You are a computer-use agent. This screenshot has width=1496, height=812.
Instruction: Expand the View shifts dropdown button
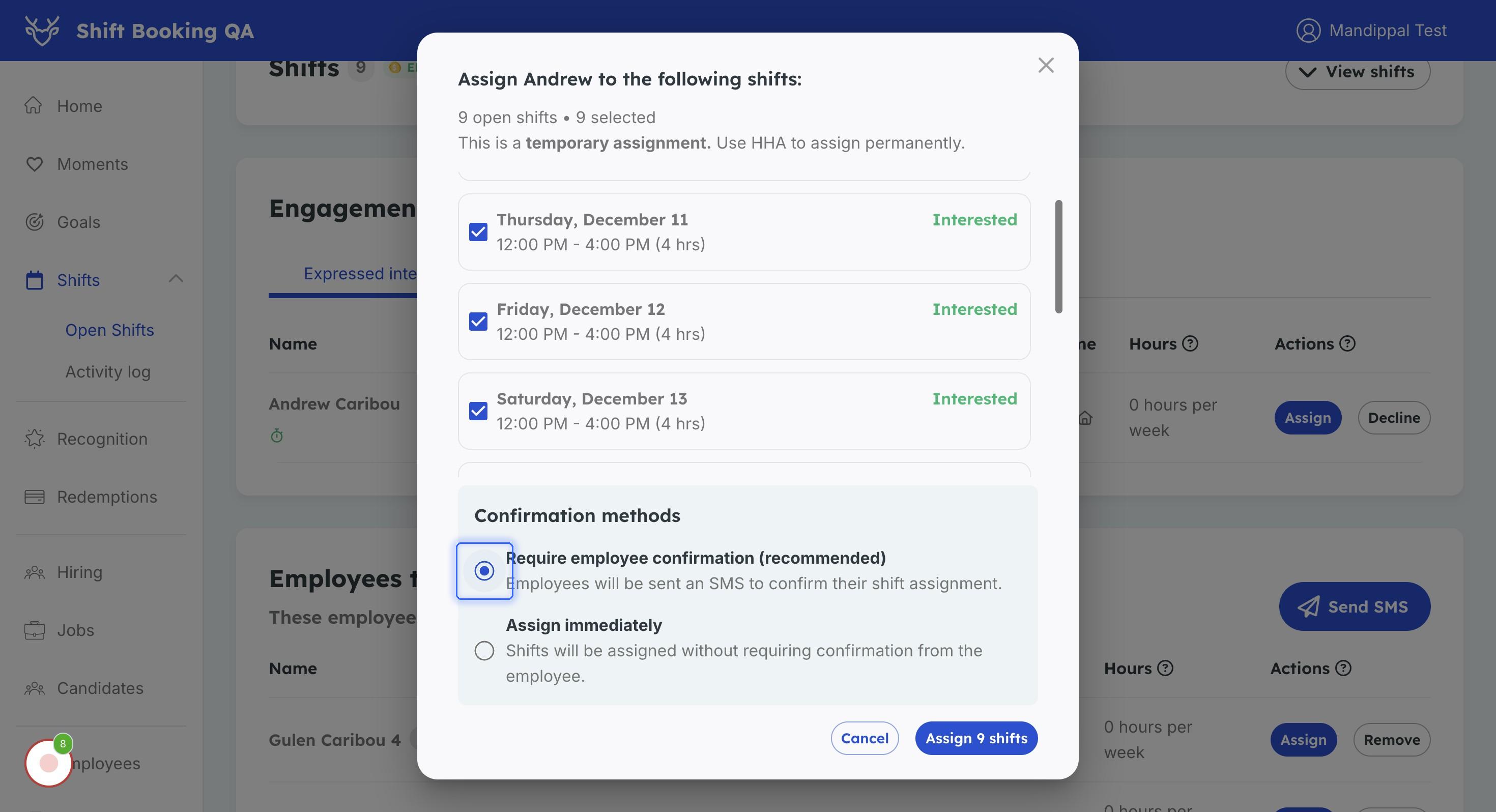click(1357, 72)
